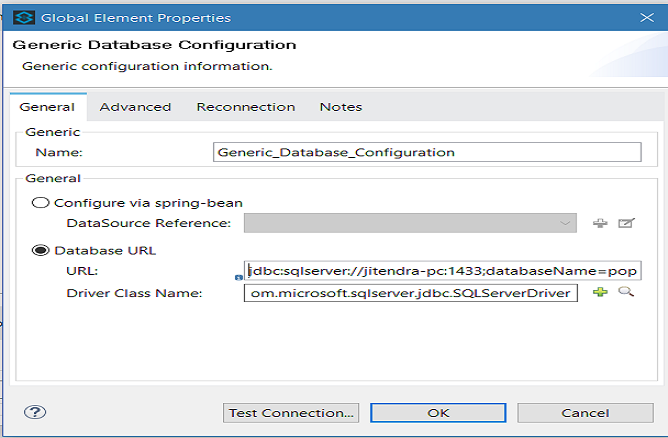Confirm with the OK button
Image resolution: width=668 pixels, height=438 pixels.
tap(438, 412)
